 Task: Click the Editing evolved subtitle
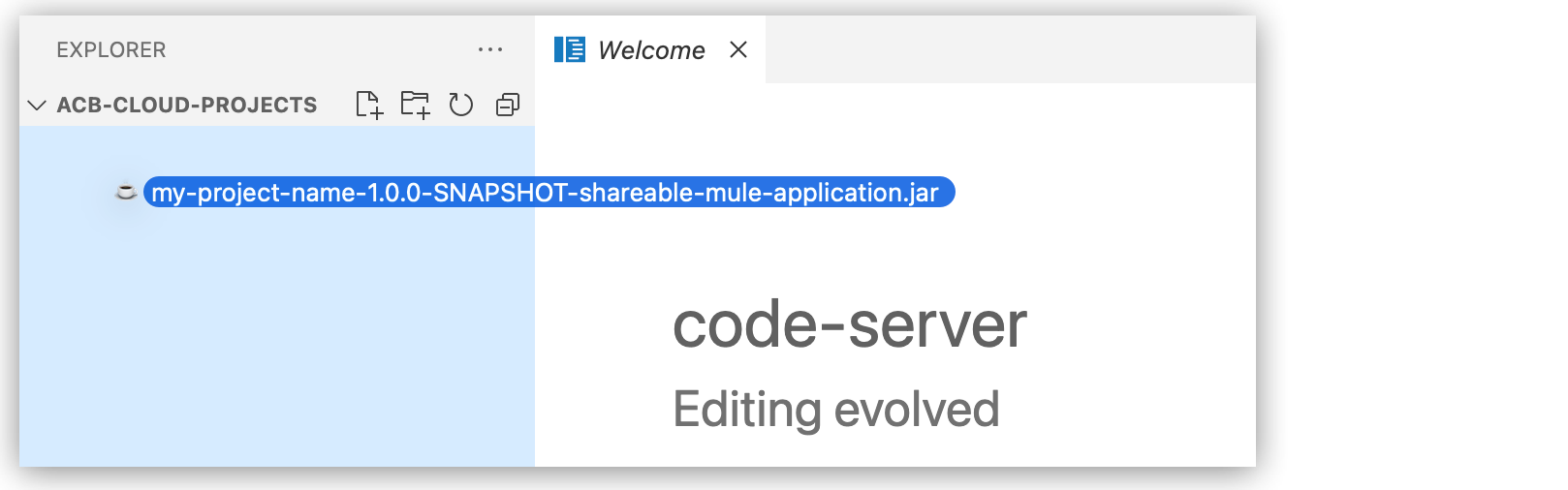click(836, 409)
